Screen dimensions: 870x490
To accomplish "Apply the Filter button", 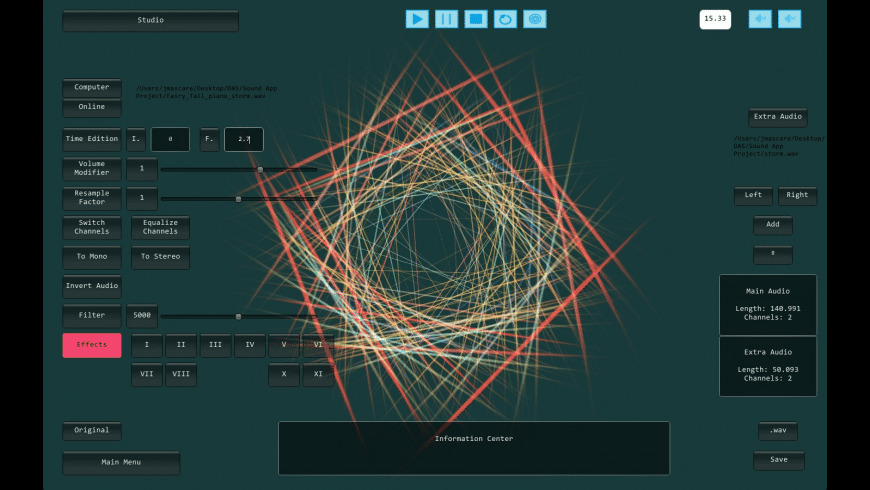I will point(92,316).
